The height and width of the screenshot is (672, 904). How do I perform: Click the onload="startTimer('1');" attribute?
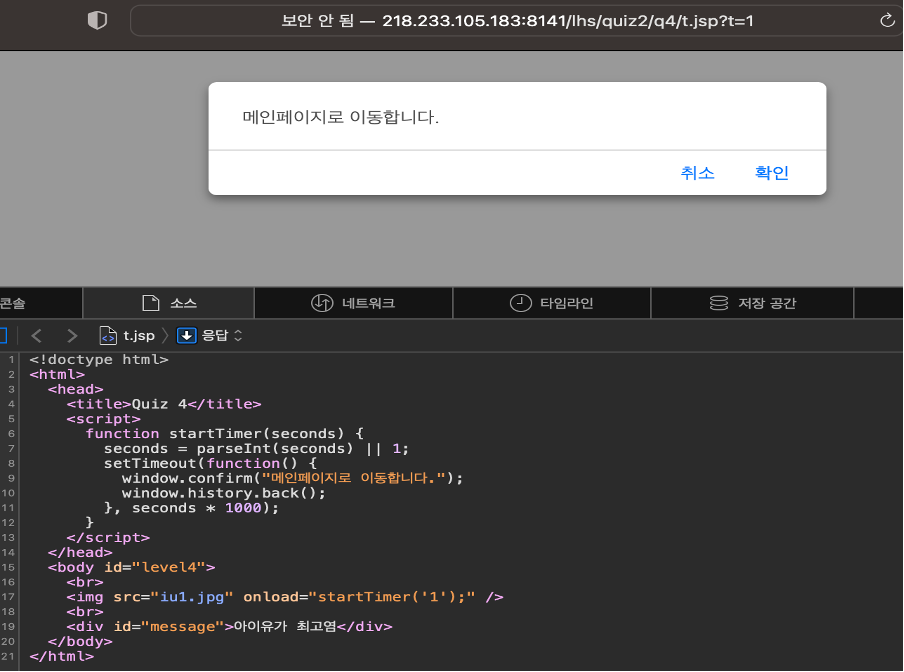coord(359,597)
